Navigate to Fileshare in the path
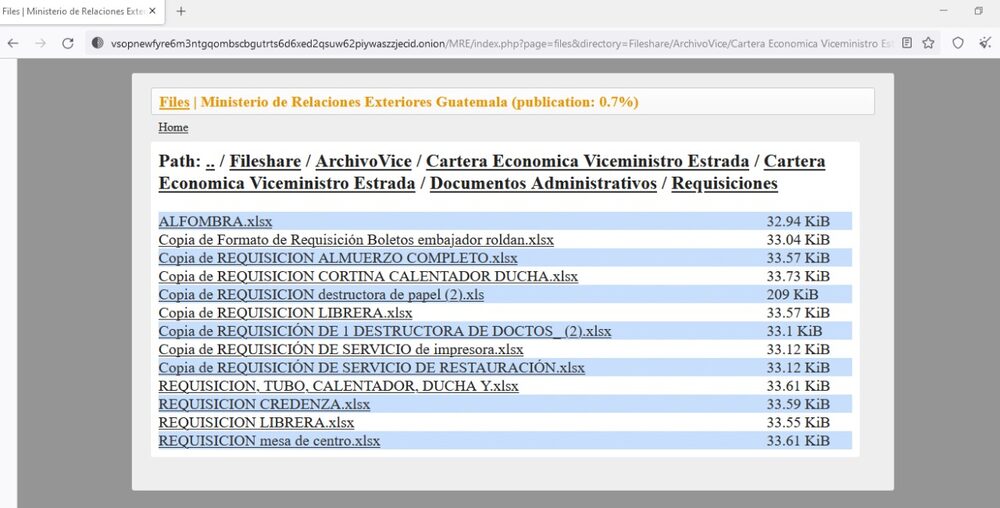This screenshot has height=508, width=1000. (265, 161)
